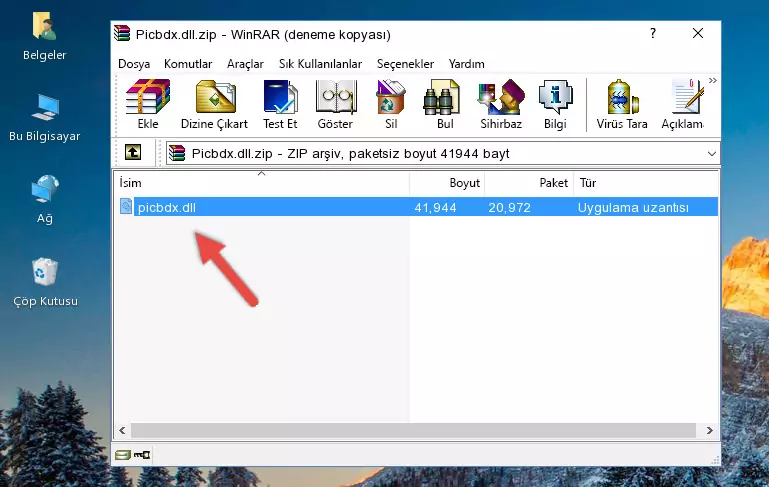The image size is (769, 487).
Task: Sort by the Boyut column header
Action: tap(447, 183)
